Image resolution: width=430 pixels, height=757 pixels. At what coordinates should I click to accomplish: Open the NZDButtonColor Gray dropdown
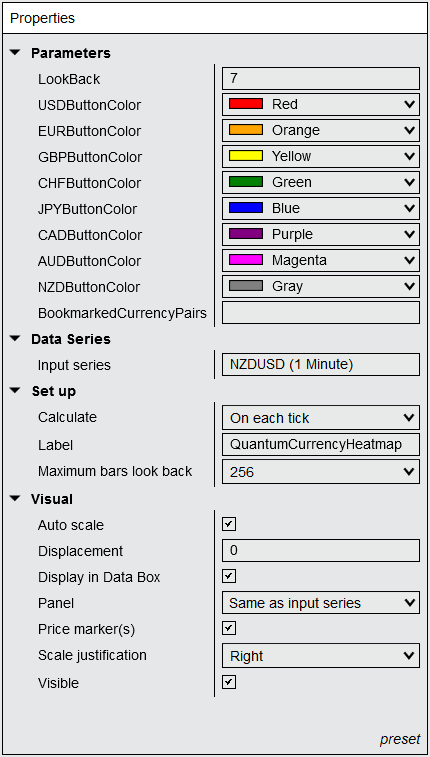coord(321,286)
